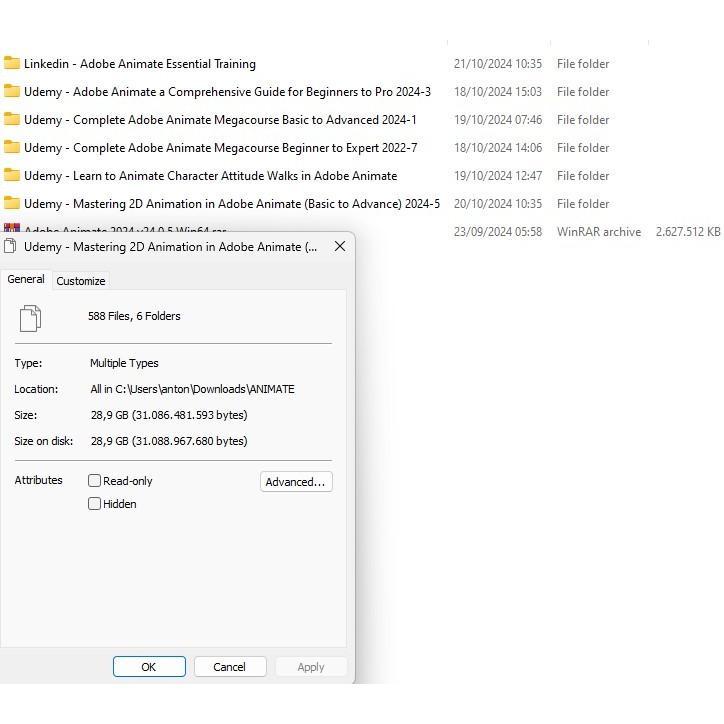Screen dimensions: 724x724
Task: Click folder icon for Mastering 2D Animation 2024-5
Action: pos(12,203)
